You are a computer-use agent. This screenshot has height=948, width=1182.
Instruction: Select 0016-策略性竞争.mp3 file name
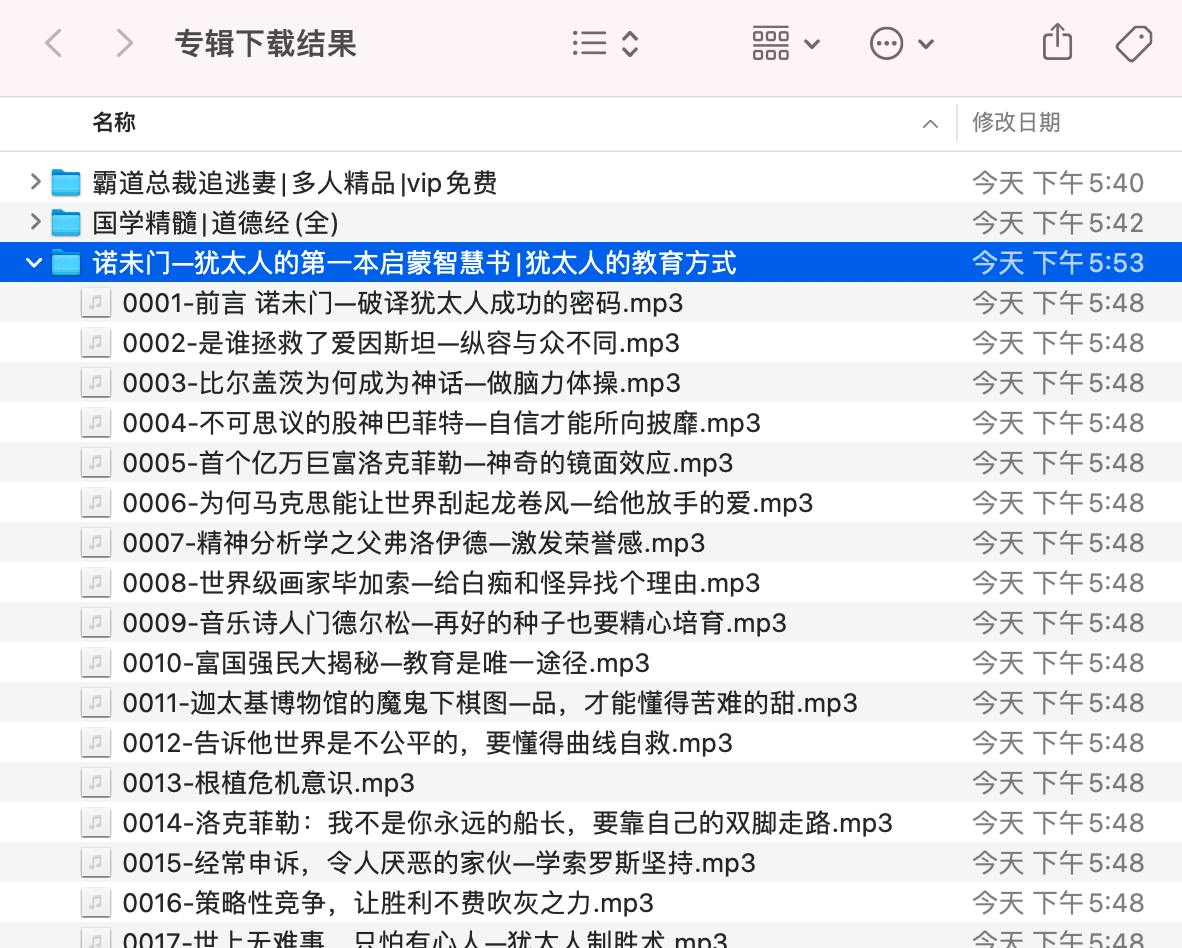[x=388, y=902]
